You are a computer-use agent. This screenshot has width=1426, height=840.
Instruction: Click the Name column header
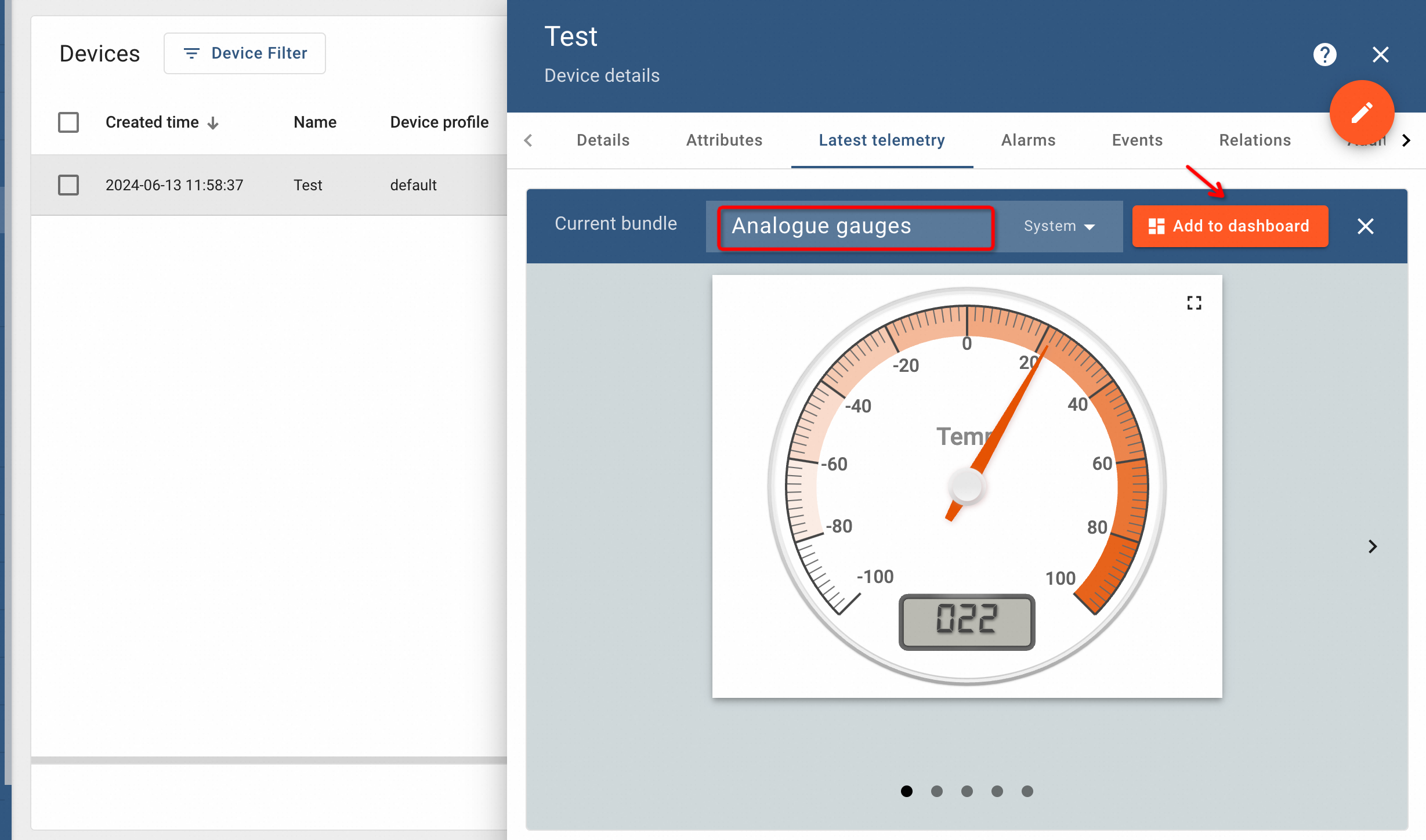[x=315, y=122]
